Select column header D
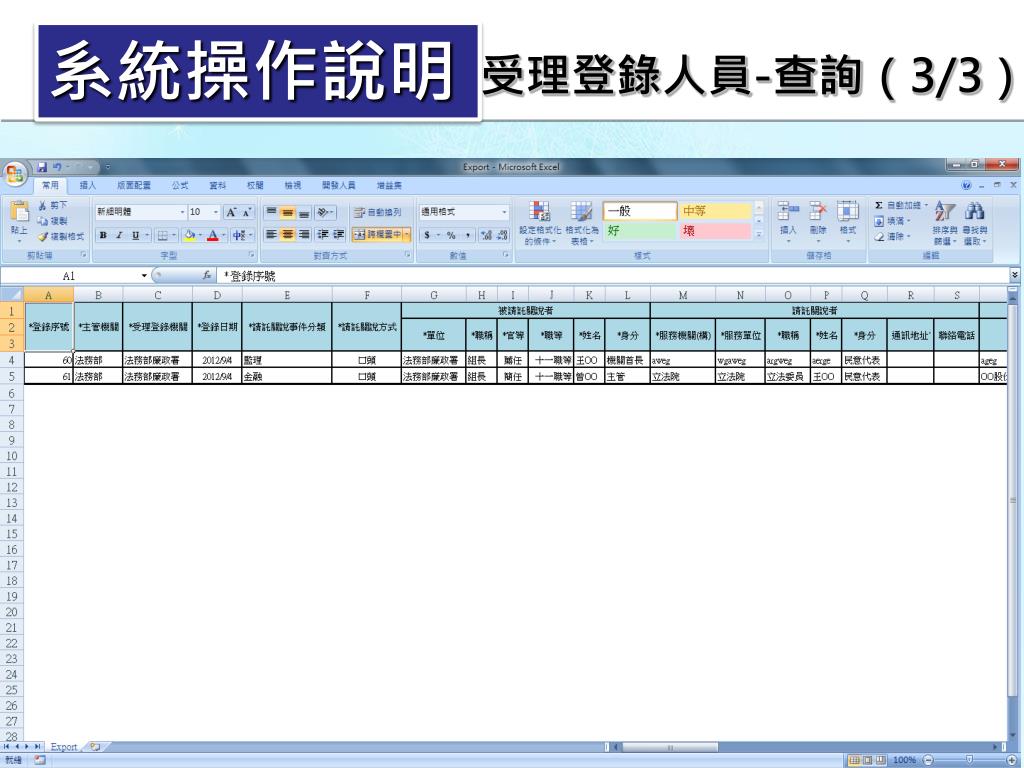 [x=217, y=295]
